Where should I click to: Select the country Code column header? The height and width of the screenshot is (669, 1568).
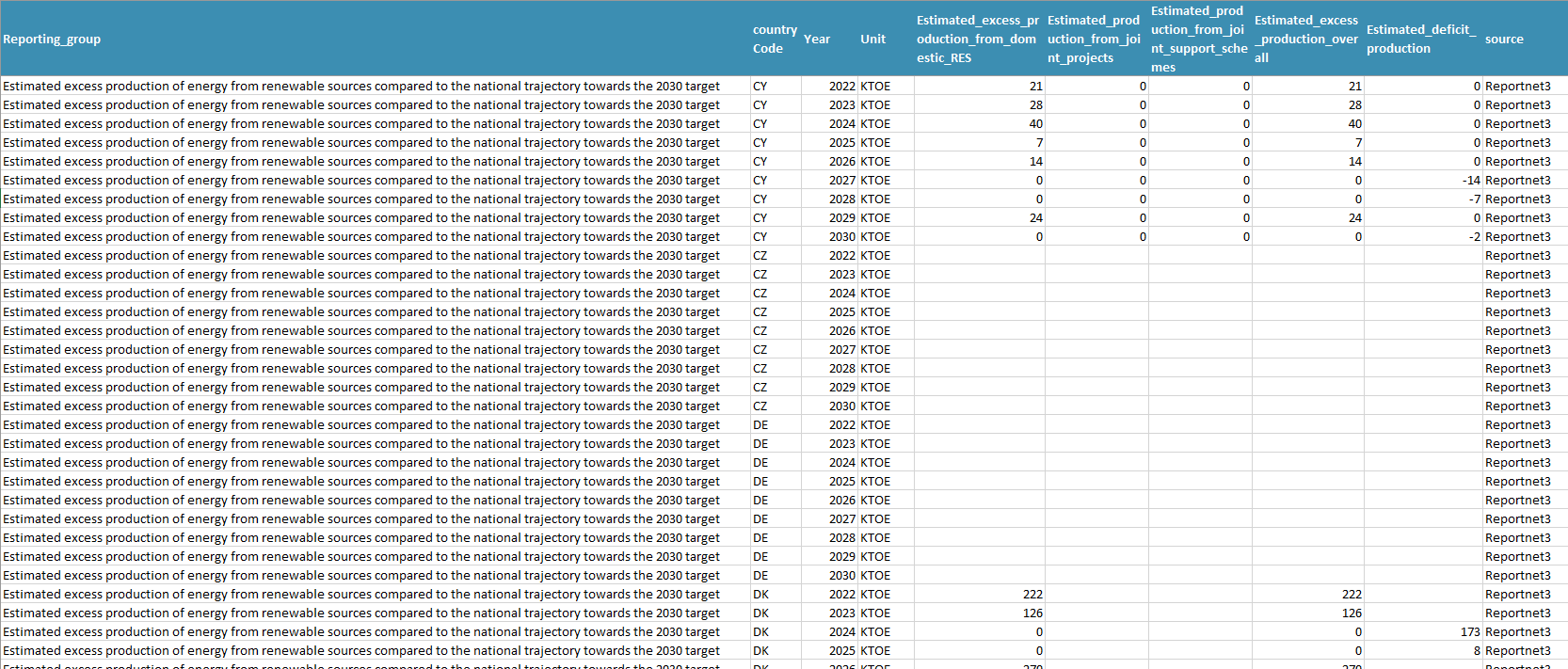pos(775,39)
